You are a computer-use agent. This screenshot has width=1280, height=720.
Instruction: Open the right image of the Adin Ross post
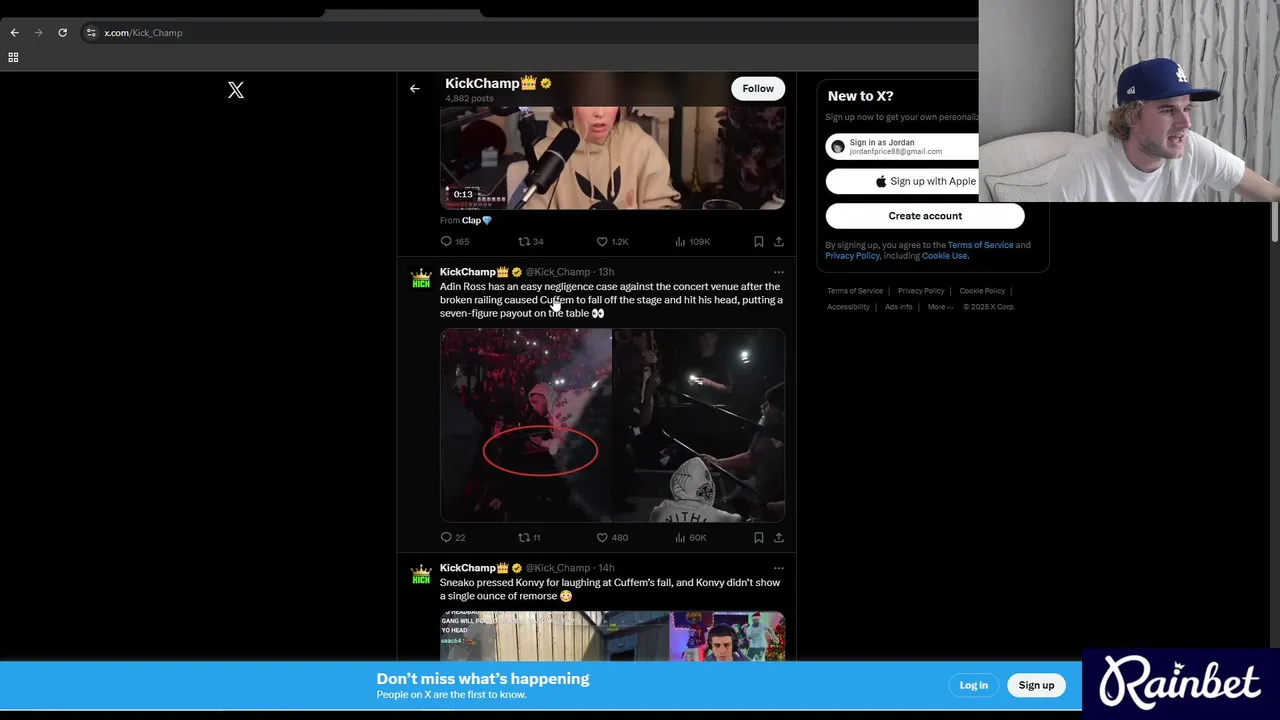coord(699,425)
